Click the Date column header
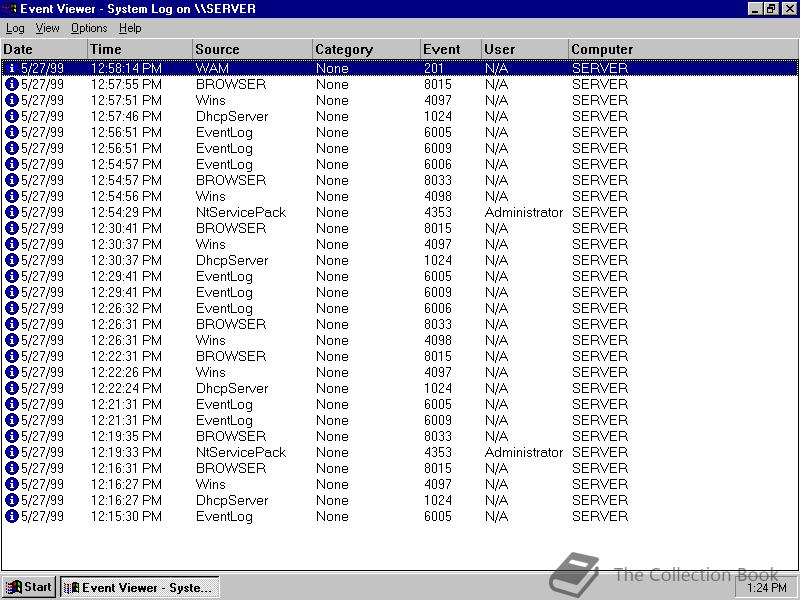Screen dimensions: 800x600 point(44,49)
